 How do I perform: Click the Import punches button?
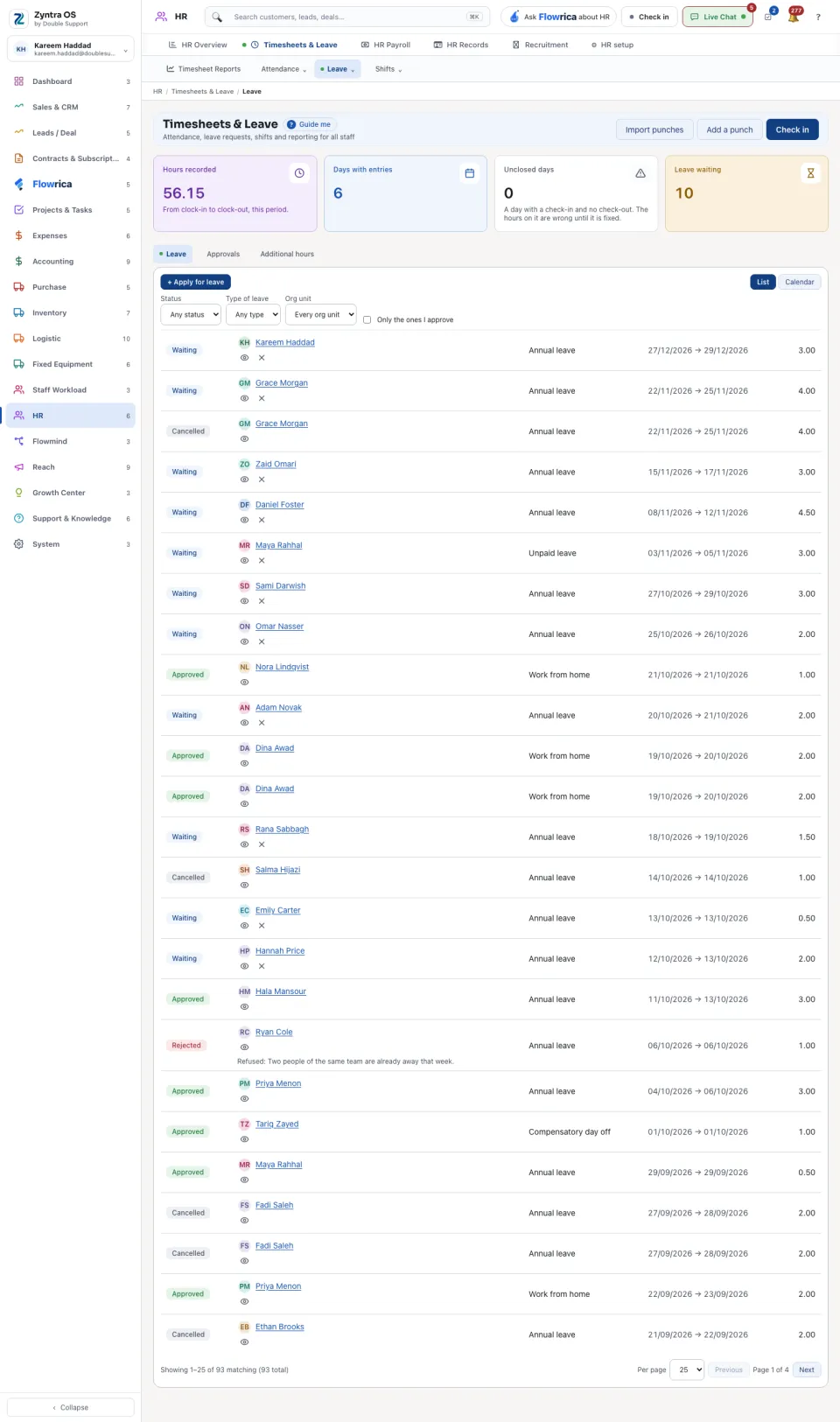pos(654,130)
